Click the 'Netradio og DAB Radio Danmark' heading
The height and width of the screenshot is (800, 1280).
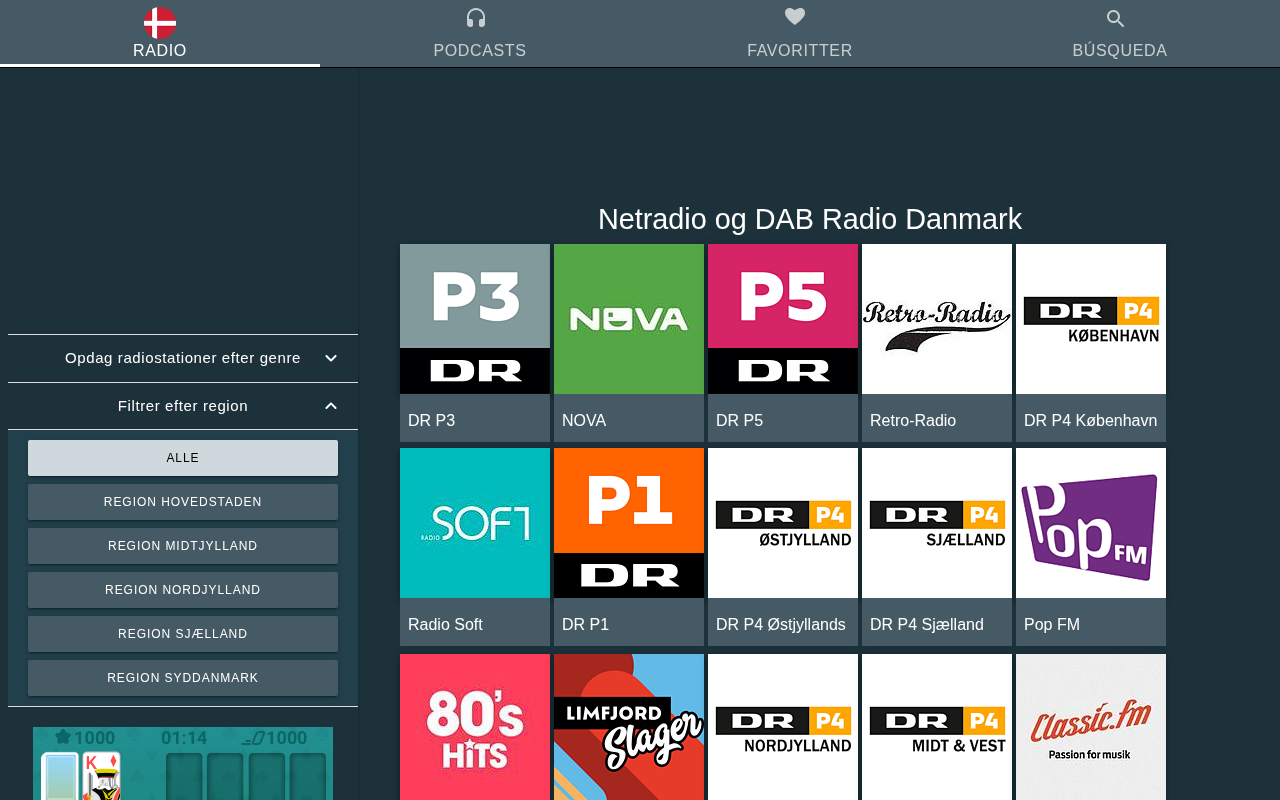coord(810,219)
